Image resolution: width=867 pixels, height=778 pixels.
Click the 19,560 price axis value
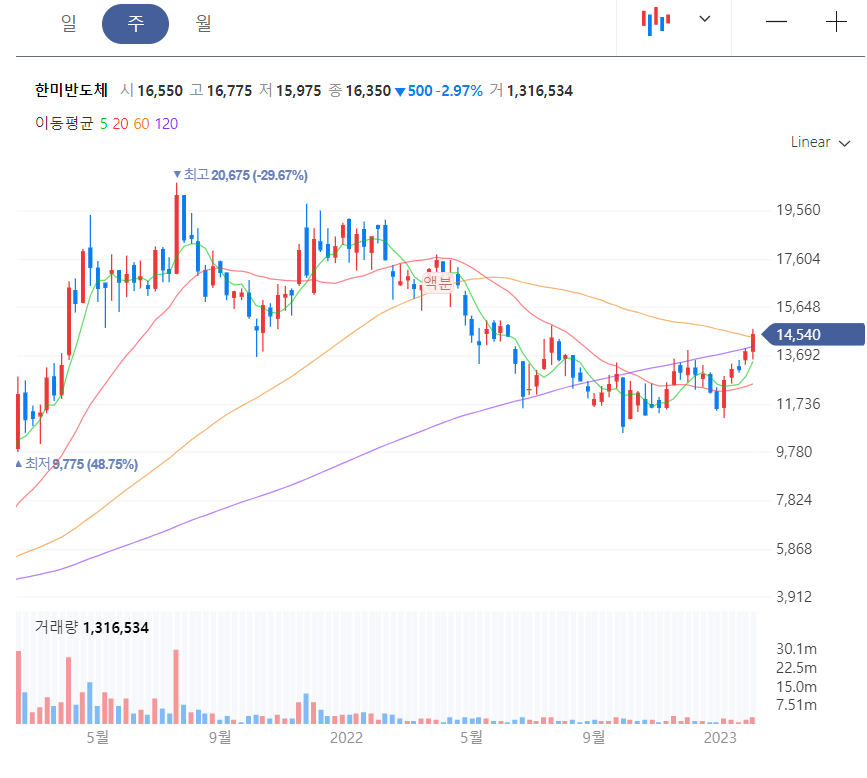798,210
